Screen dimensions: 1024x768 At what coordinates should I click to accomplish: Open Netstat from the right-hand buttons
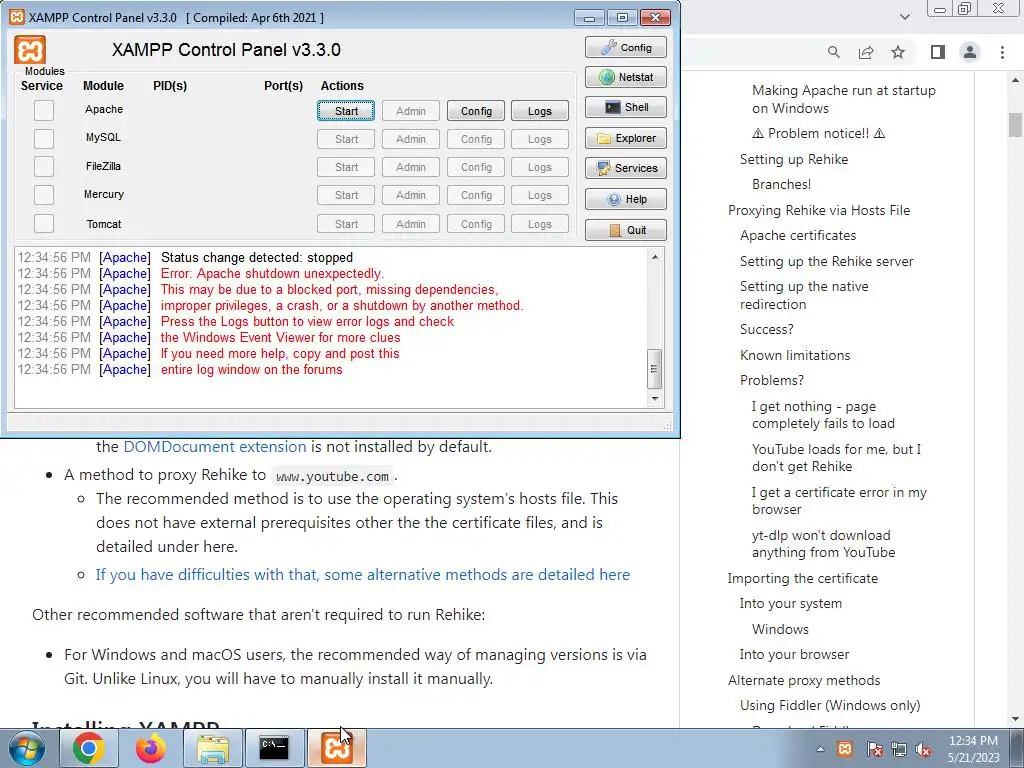click(x=626, y=77)
